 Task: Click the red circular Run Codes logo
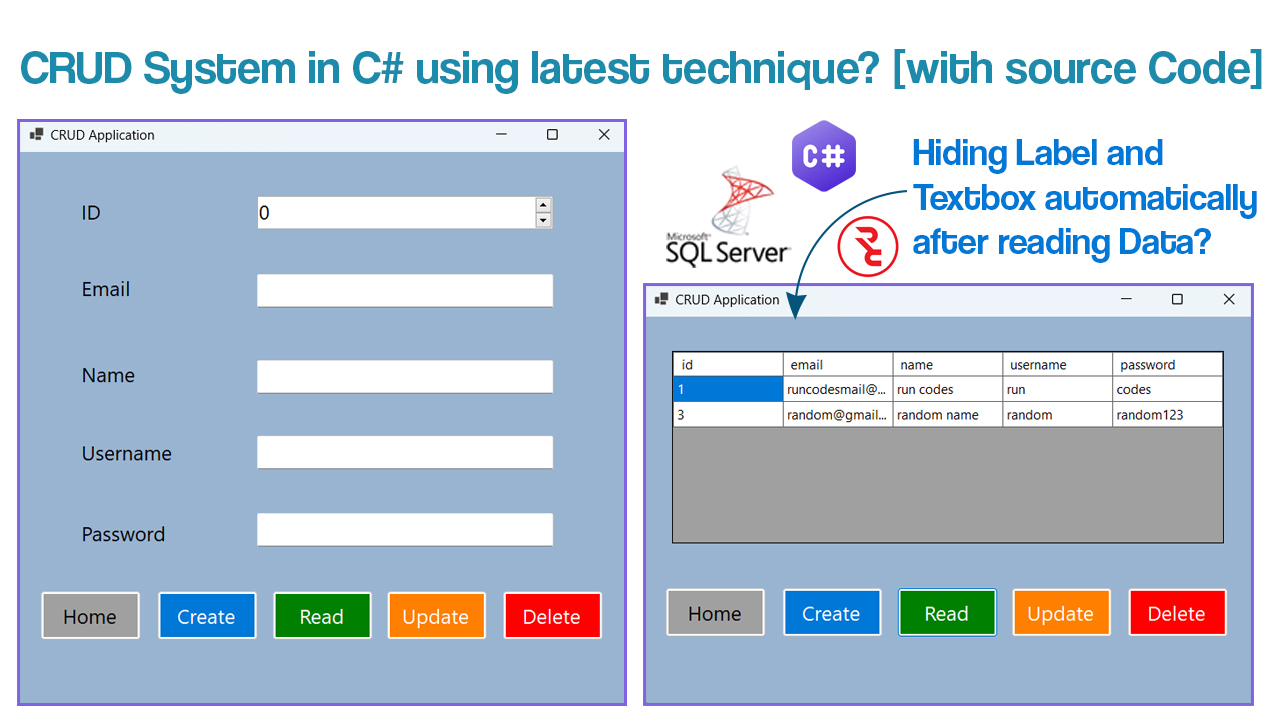click(867, 247)
